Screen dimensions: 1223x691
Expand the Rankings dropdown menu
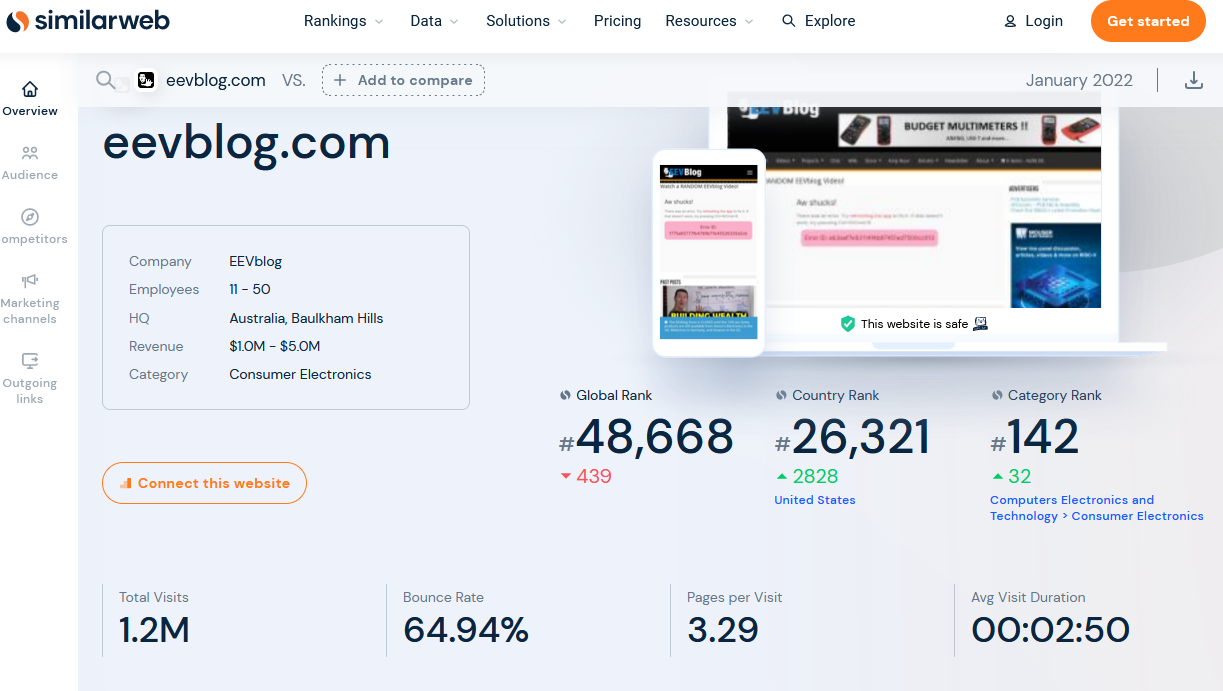point(345,21)
